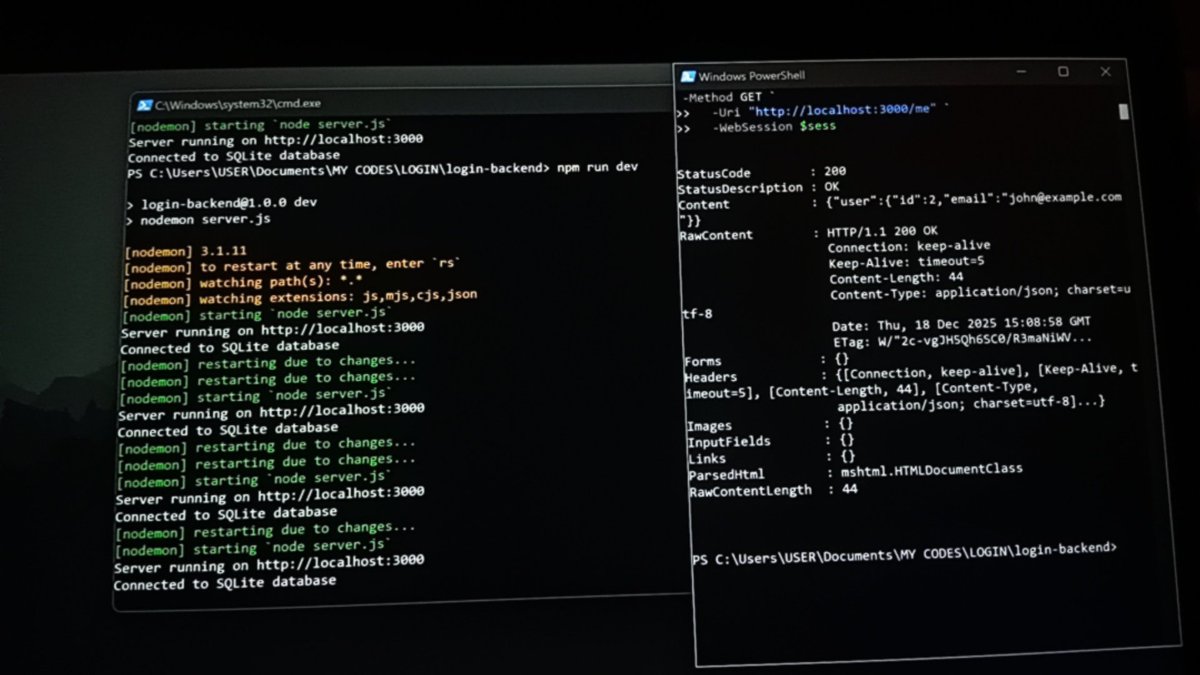Click the "Windows PowerShell" title text
The width and height of the screenshot is (1200, 675).
(x=752, y=76)
